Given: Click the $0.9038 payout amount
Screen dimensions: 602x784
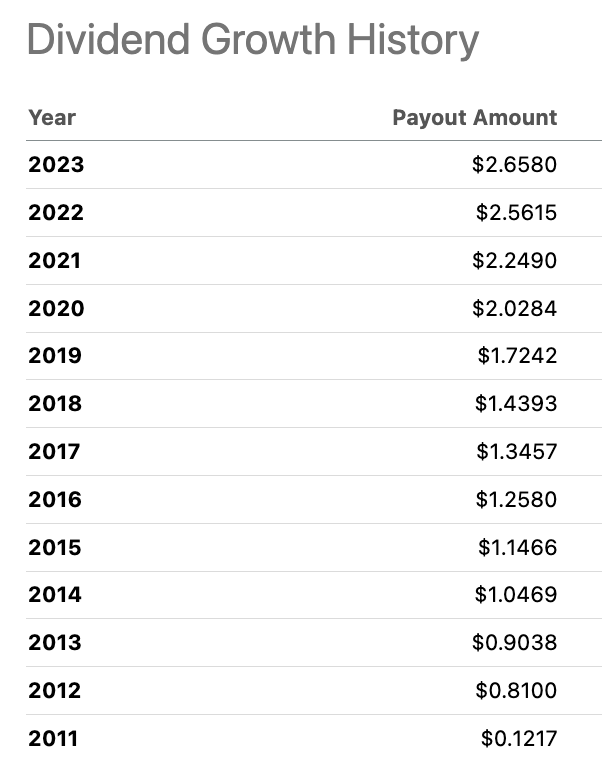Looking at the screenshot, I should coord(514,643).
